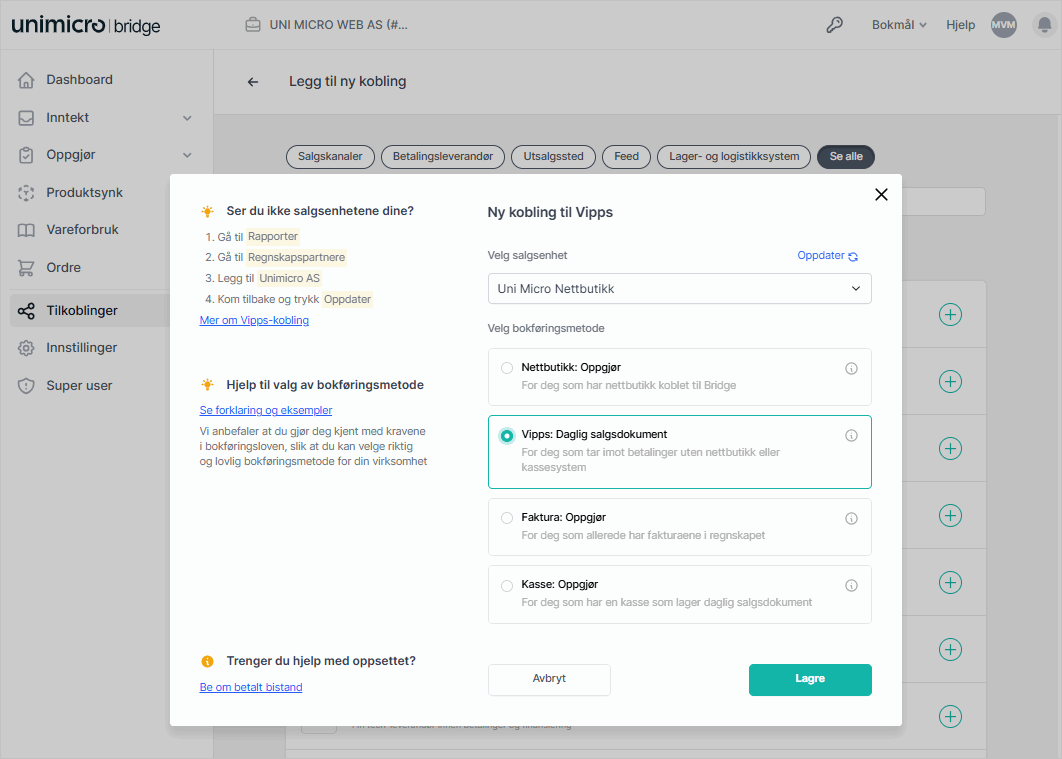Open the Velg salgsenhet dropdown
Viewport: 1062px width, 759px height.
679,289
